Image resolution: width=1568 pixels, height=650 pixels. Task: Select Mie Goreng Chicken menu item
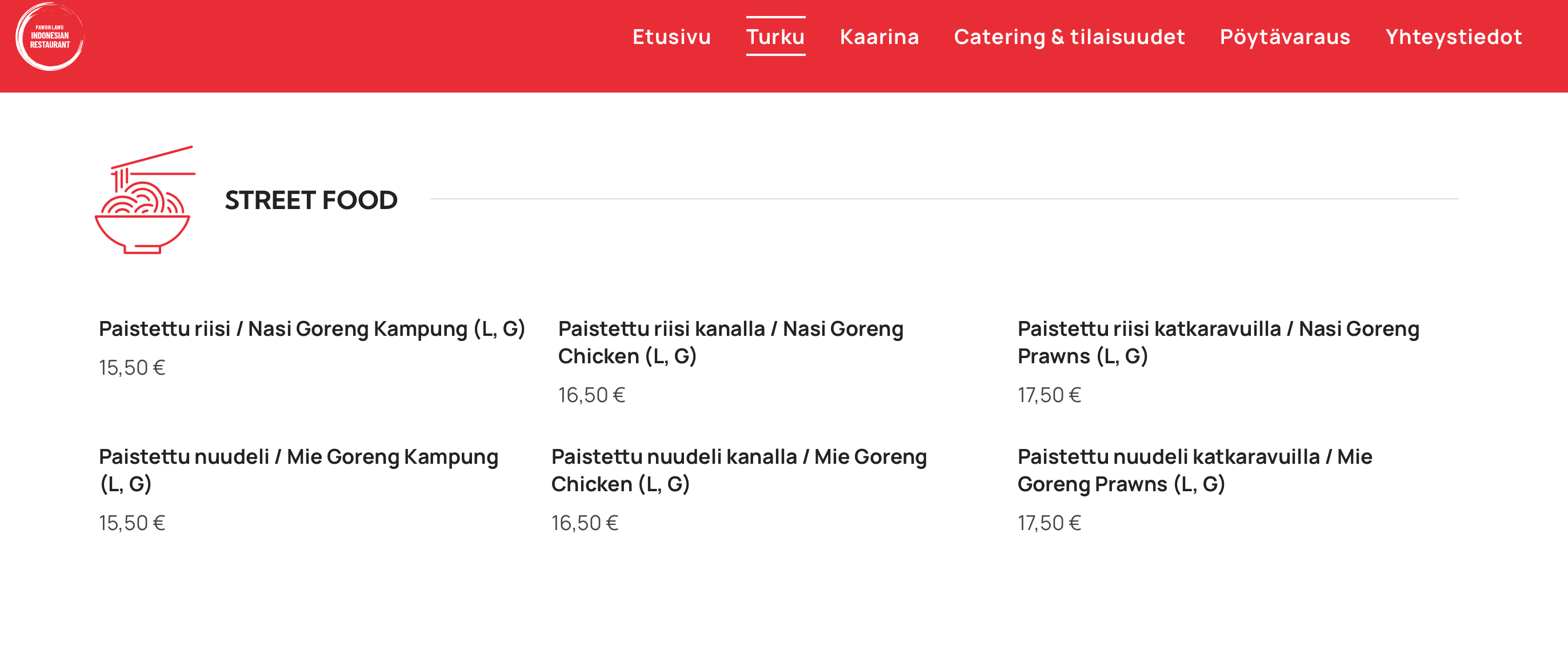point(738,470)
